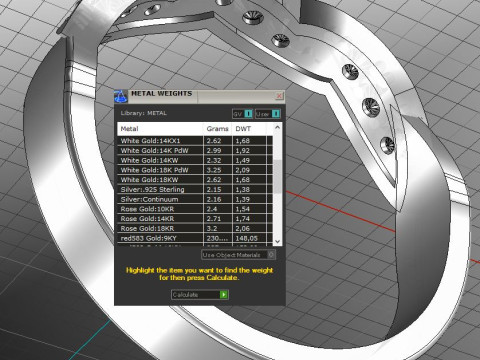480x360 pixels.
Task: Click the DWT column header
Action: 249,129
